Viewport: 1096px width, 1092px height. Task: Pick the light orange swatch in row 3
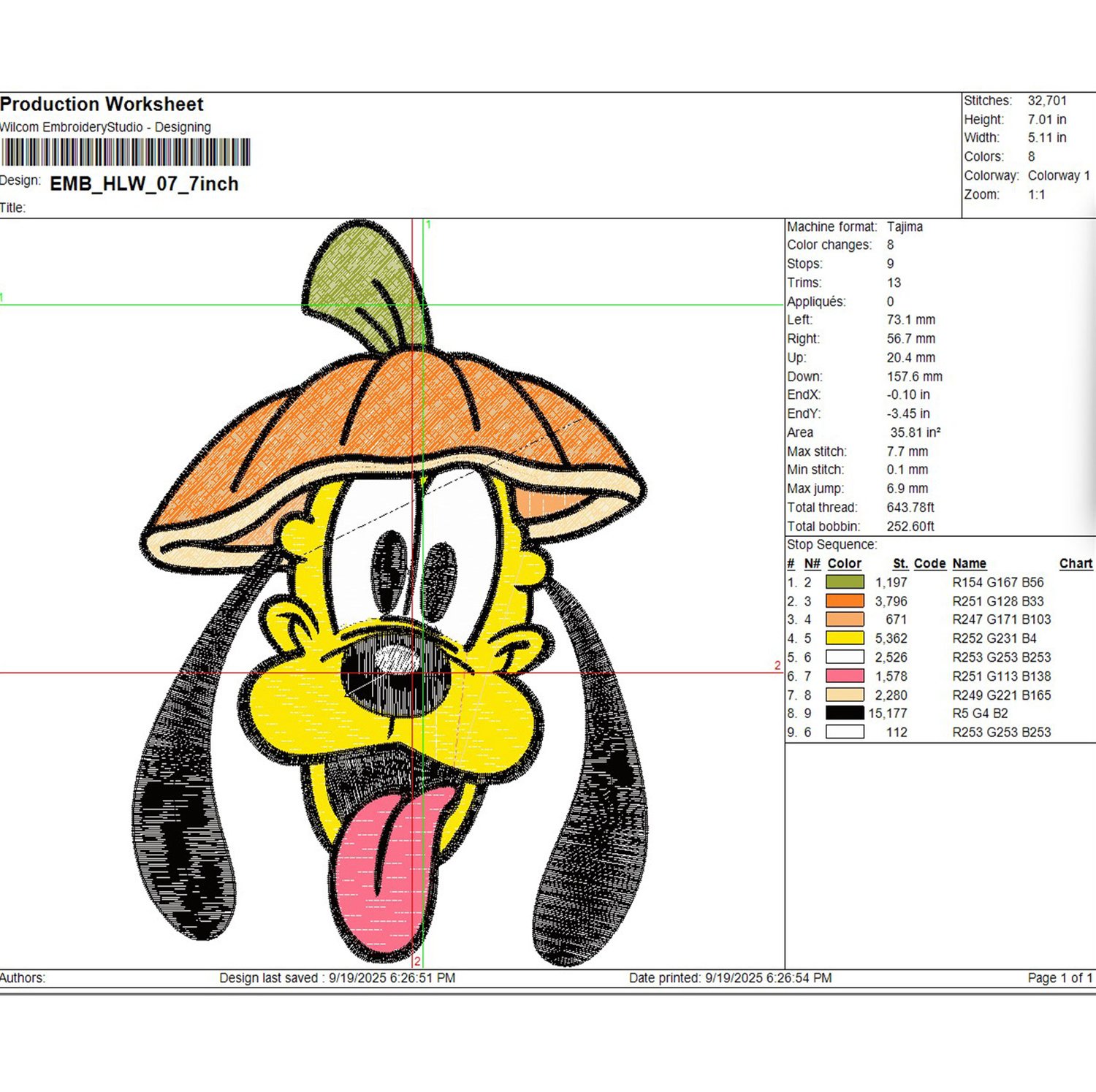(845, 619)
